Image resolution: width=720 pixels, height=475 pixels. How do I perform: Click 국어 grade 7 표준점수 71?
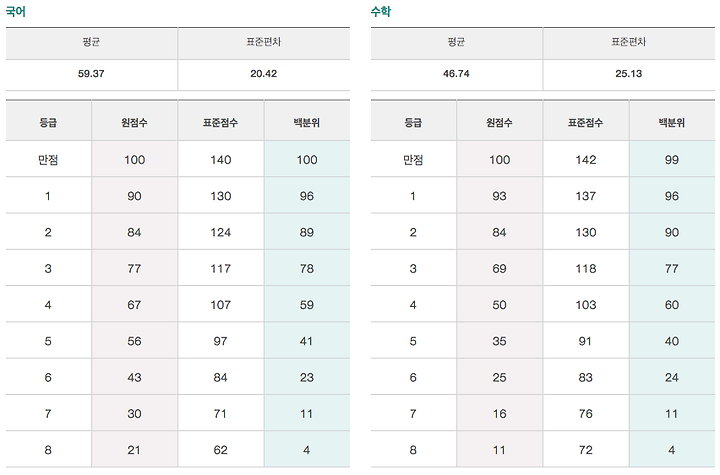pyautogui.click(x=220, y=414)
